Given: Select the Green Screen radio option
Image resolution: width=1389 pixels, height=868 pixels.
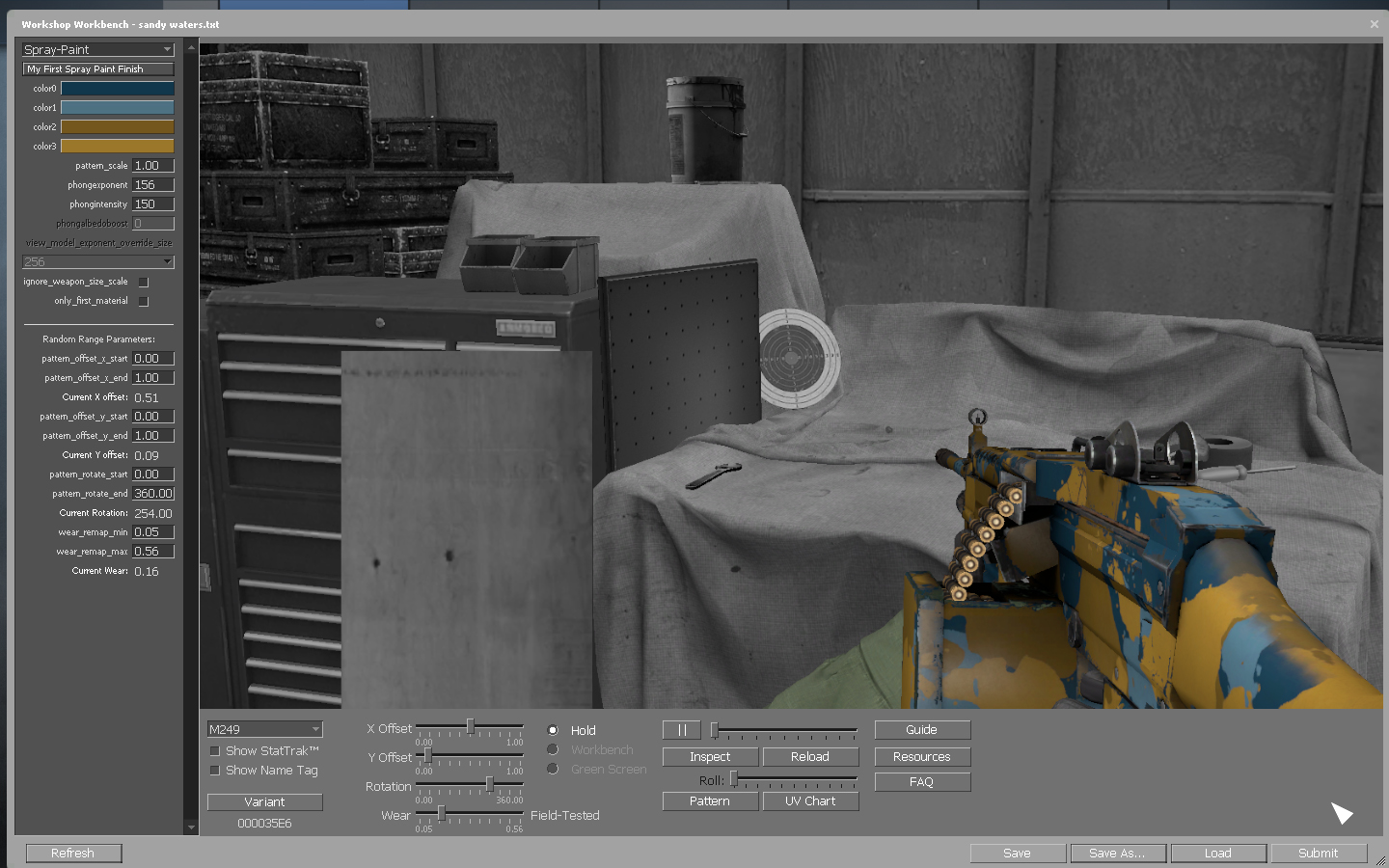Looking at the screenshot, I should click(x=553, y=769).
